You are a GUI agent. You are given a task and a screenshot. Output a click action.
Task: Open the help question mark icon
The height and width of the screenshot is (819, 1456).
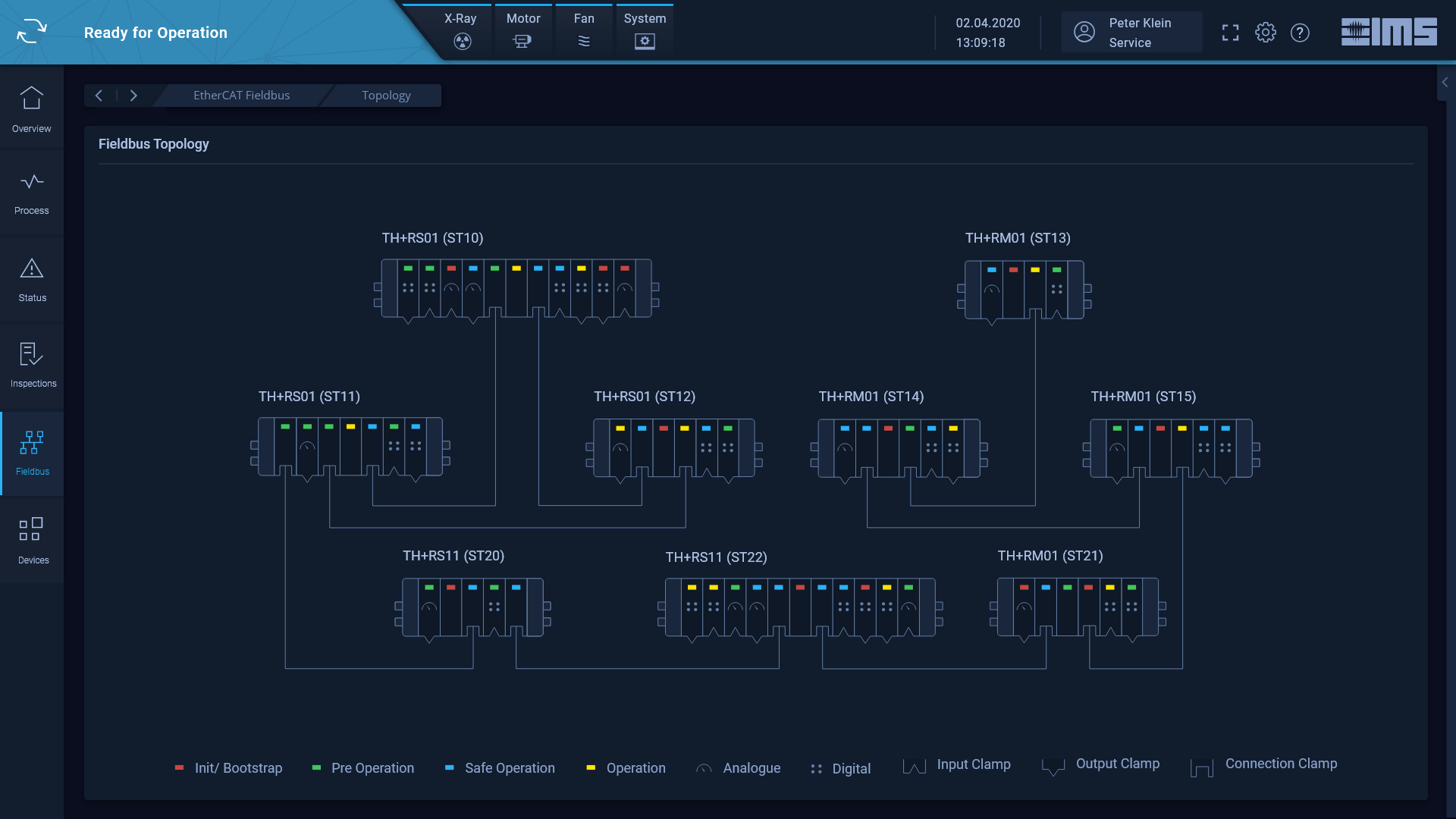click(1300, 33)
